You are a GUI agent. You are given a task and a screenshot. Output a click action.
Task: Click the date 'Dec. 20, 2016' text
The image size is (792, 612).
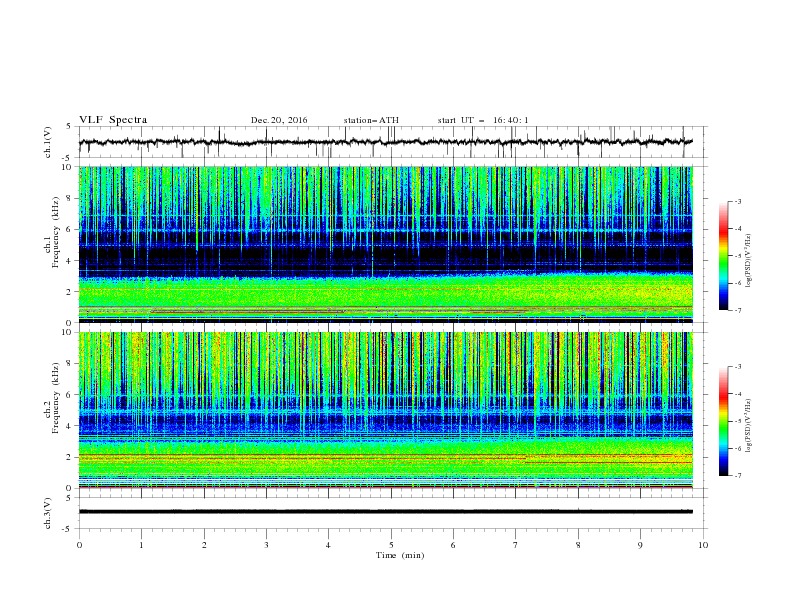tap(279, 120)
